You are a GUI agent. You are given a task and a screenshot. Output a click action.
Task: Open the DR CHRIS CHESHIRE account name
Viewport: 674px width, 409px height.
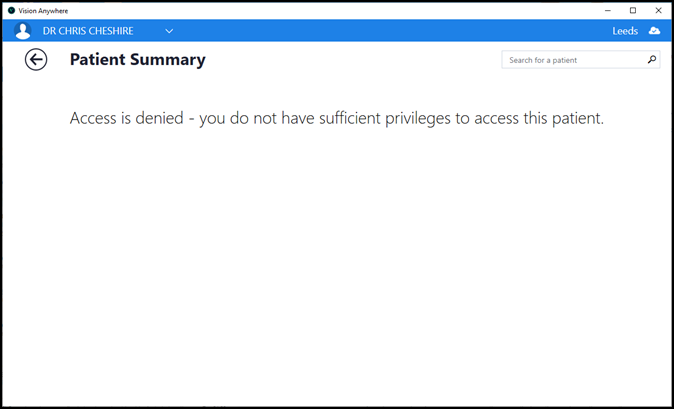[x=88, y=31]
